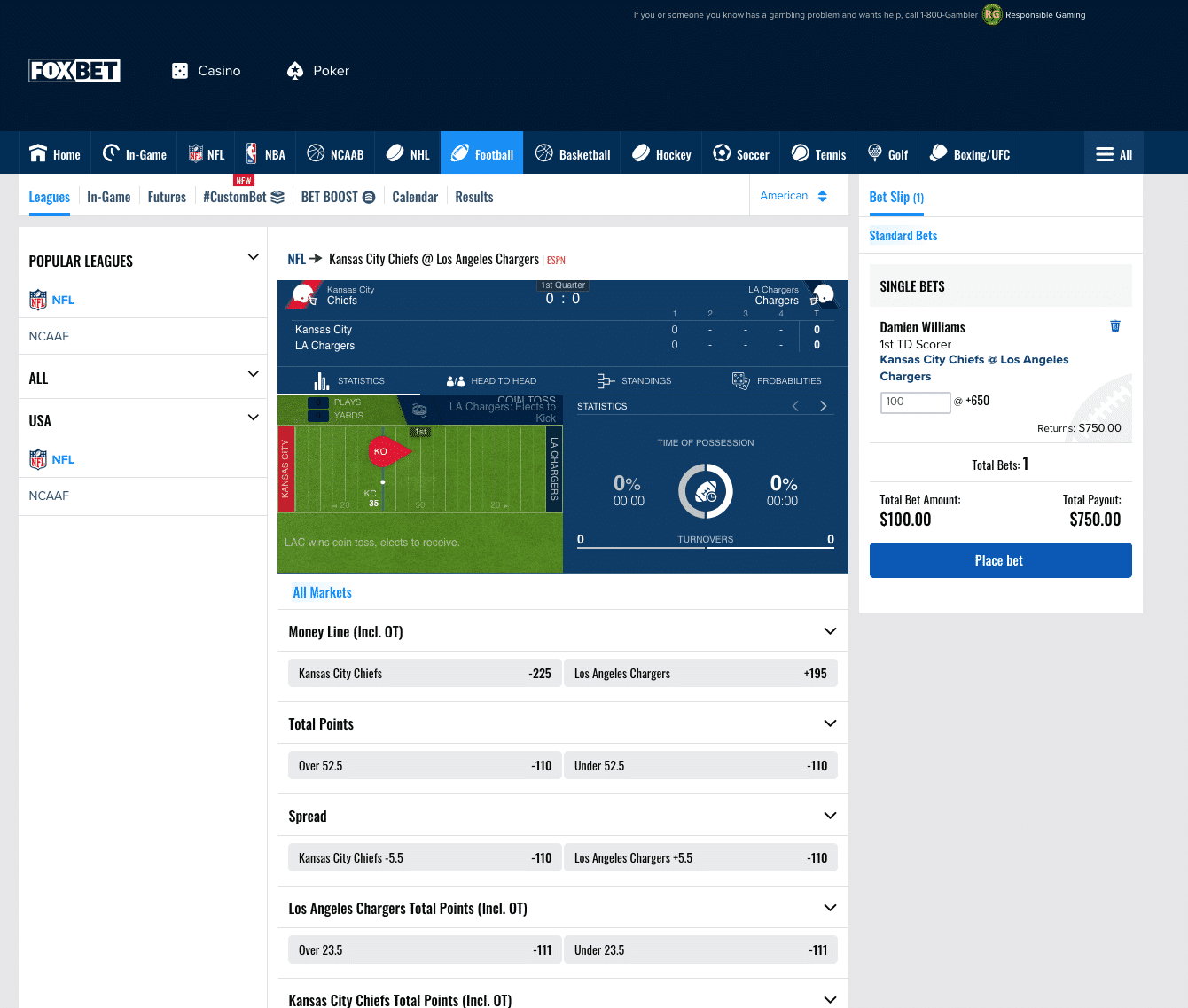Screen dimensions: 1188x1008
Task: Select Over 23.5 Chargers total points
Action: point(425,949)
